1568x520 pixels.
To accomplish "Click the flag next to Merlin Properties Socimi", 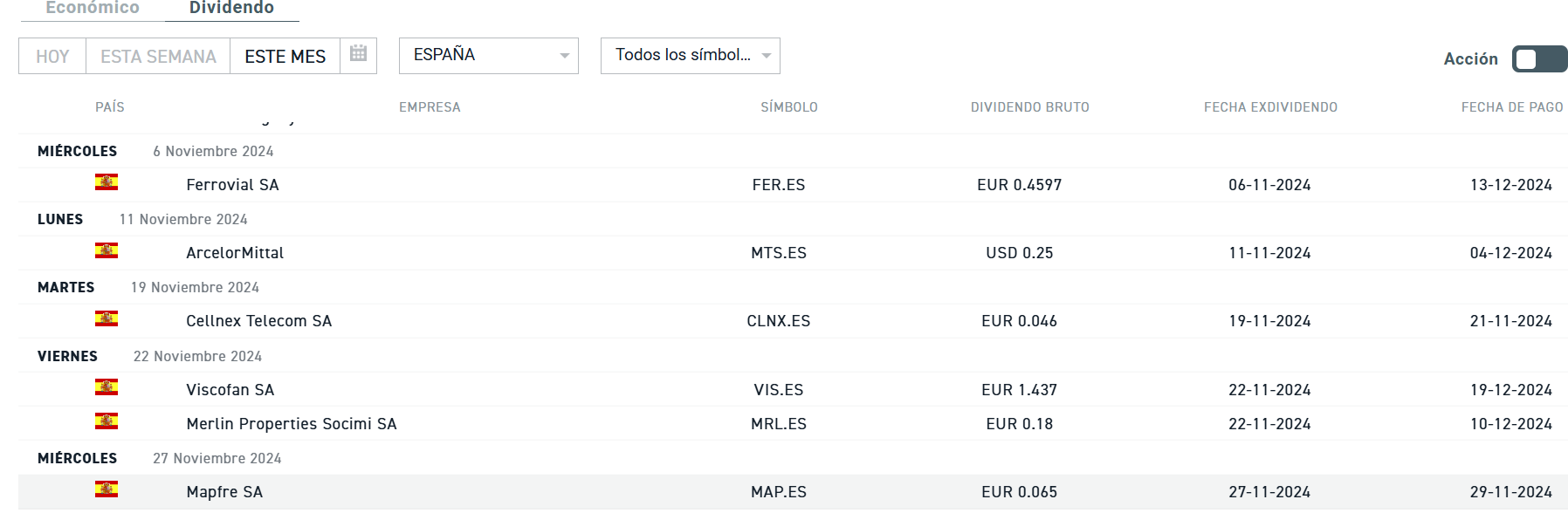I will click(x=107, y=421).
